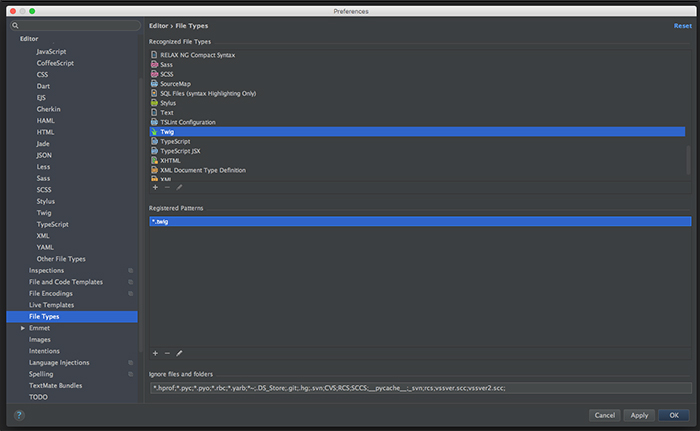
Task: Open JSON settings in sidebar
Action: pyautogui.click(x=44, y=155)
